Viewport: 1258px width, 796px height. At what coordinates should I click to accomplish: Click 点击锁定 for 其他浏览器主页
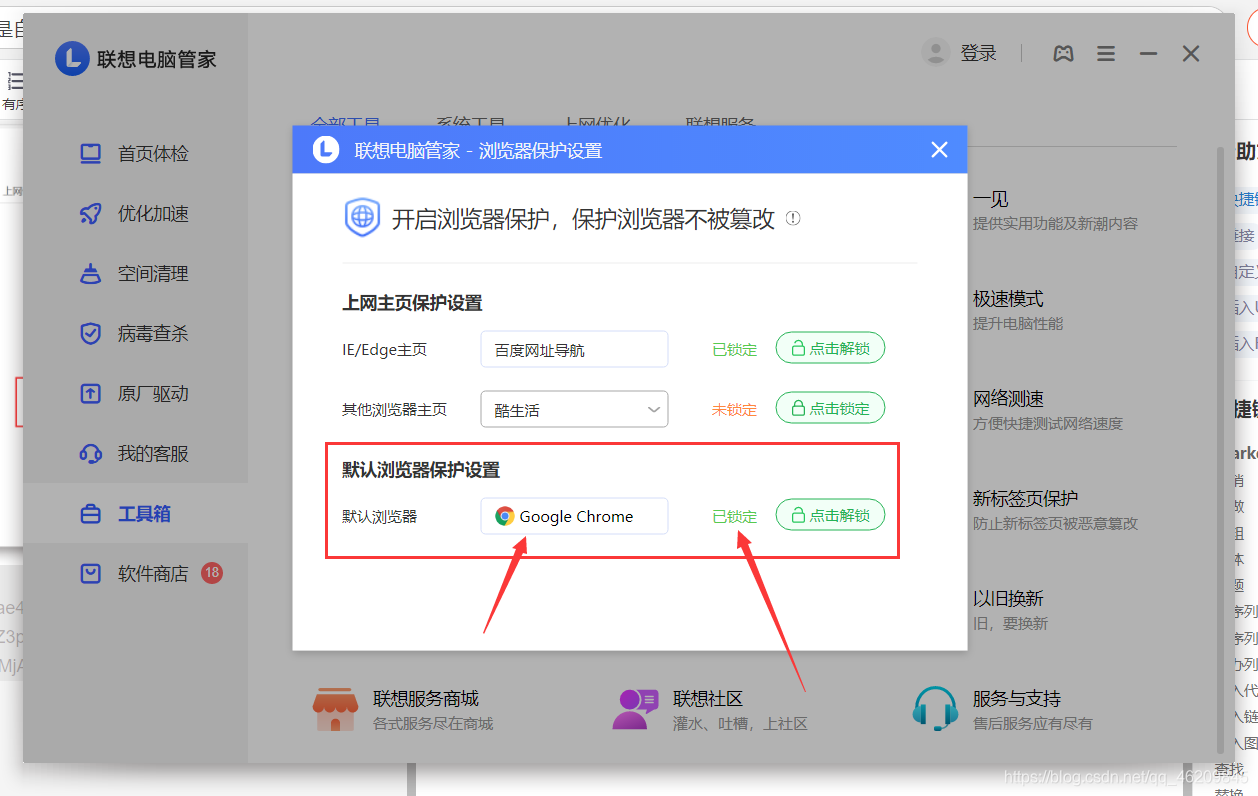coord(830,408)
